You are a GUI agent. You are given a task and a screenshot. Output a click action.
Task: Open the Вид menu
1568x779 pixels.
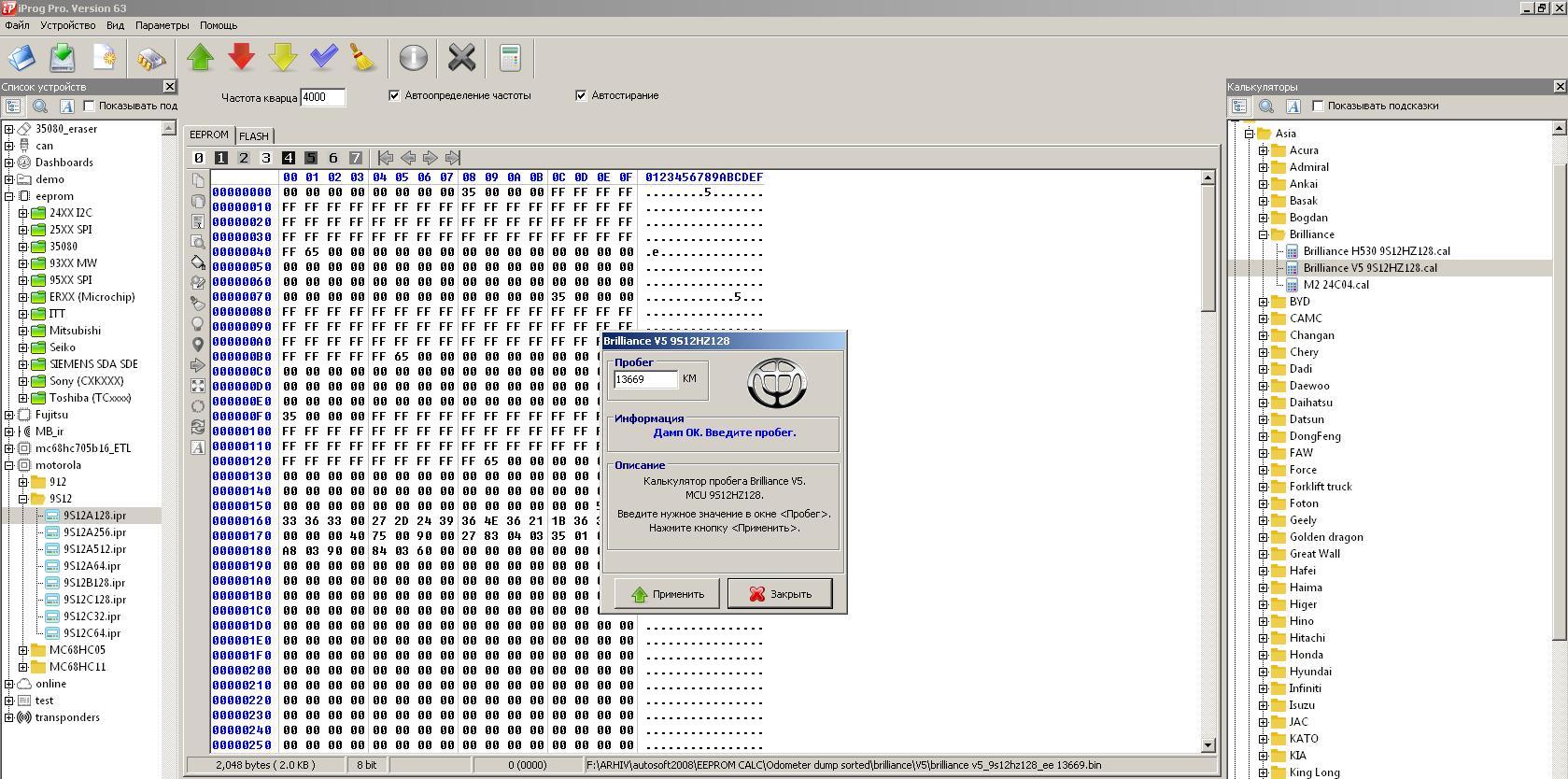click(x=115, y=25)
